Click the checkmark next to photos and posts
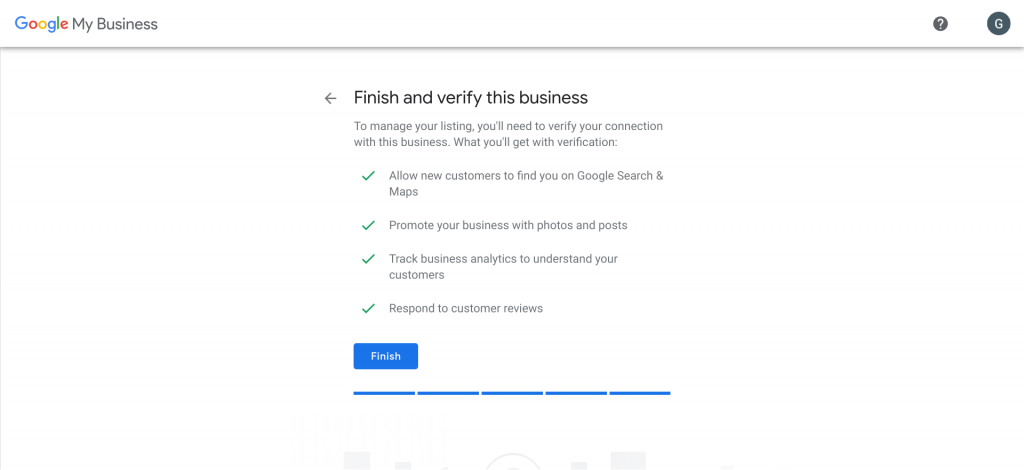Image resolution: width=1024 pixels, height=470 pixels. point(368,225)
